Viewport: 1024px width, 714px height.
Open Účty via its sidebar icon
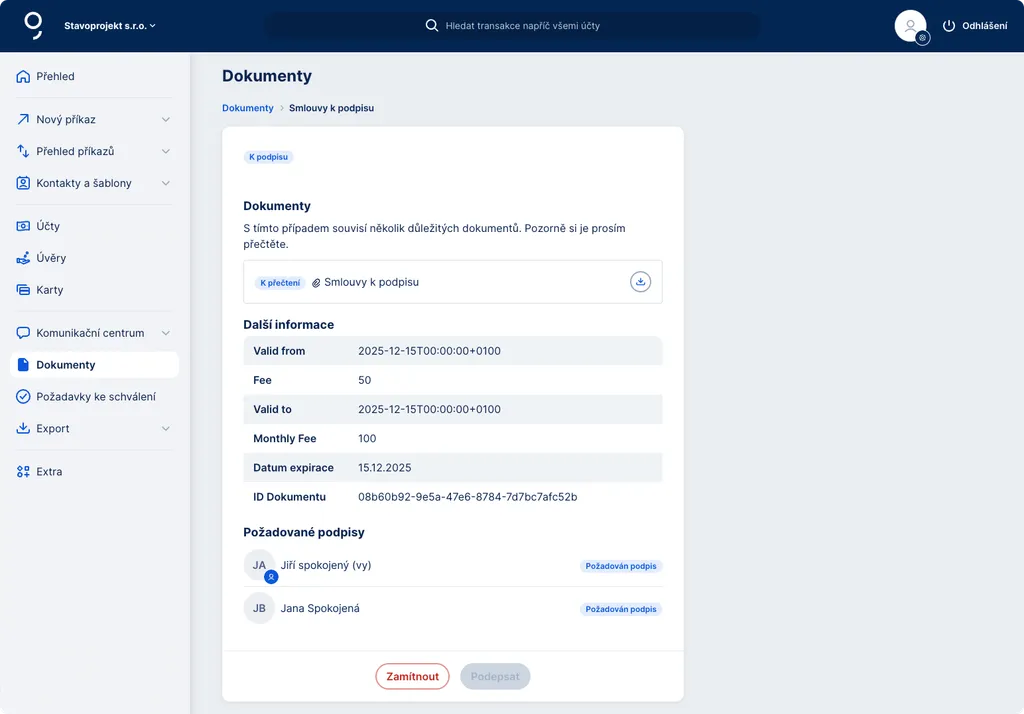click(24, 226)
